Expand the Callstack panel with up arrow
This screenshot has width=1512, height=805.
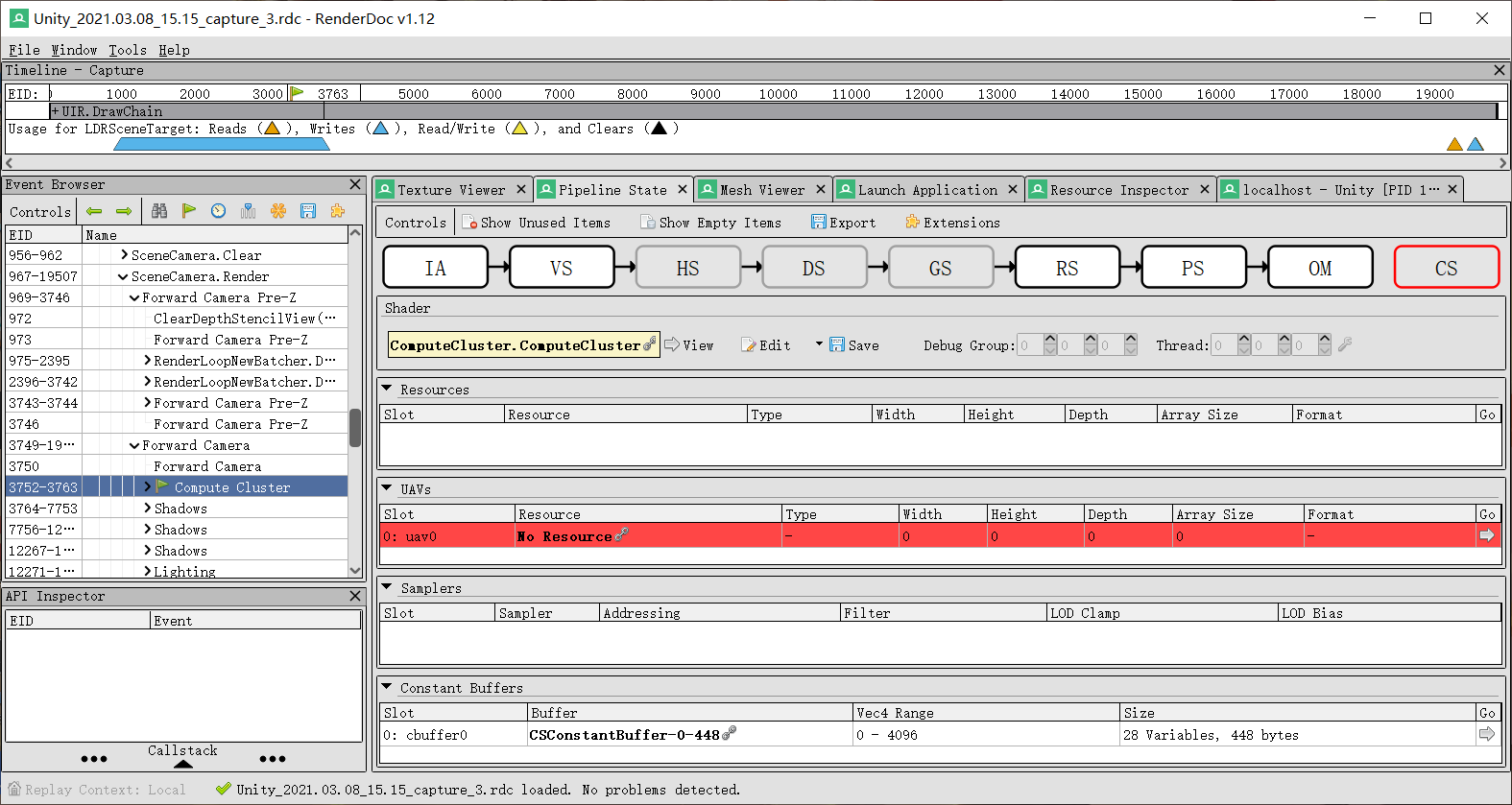pos(183,765)
